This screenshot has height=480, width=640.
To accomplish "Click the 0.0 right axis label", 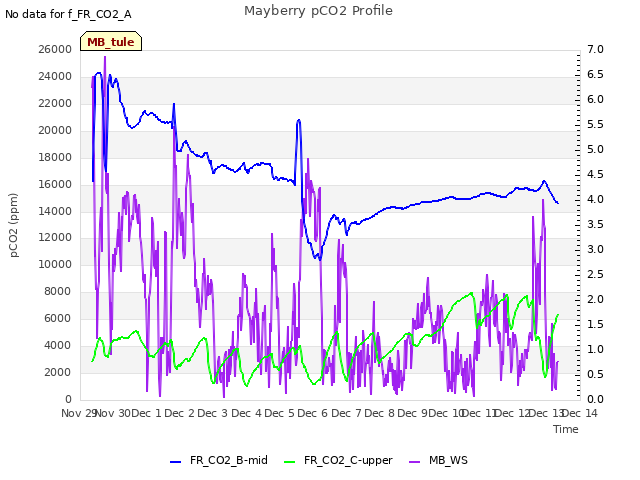I will [595, 399].
